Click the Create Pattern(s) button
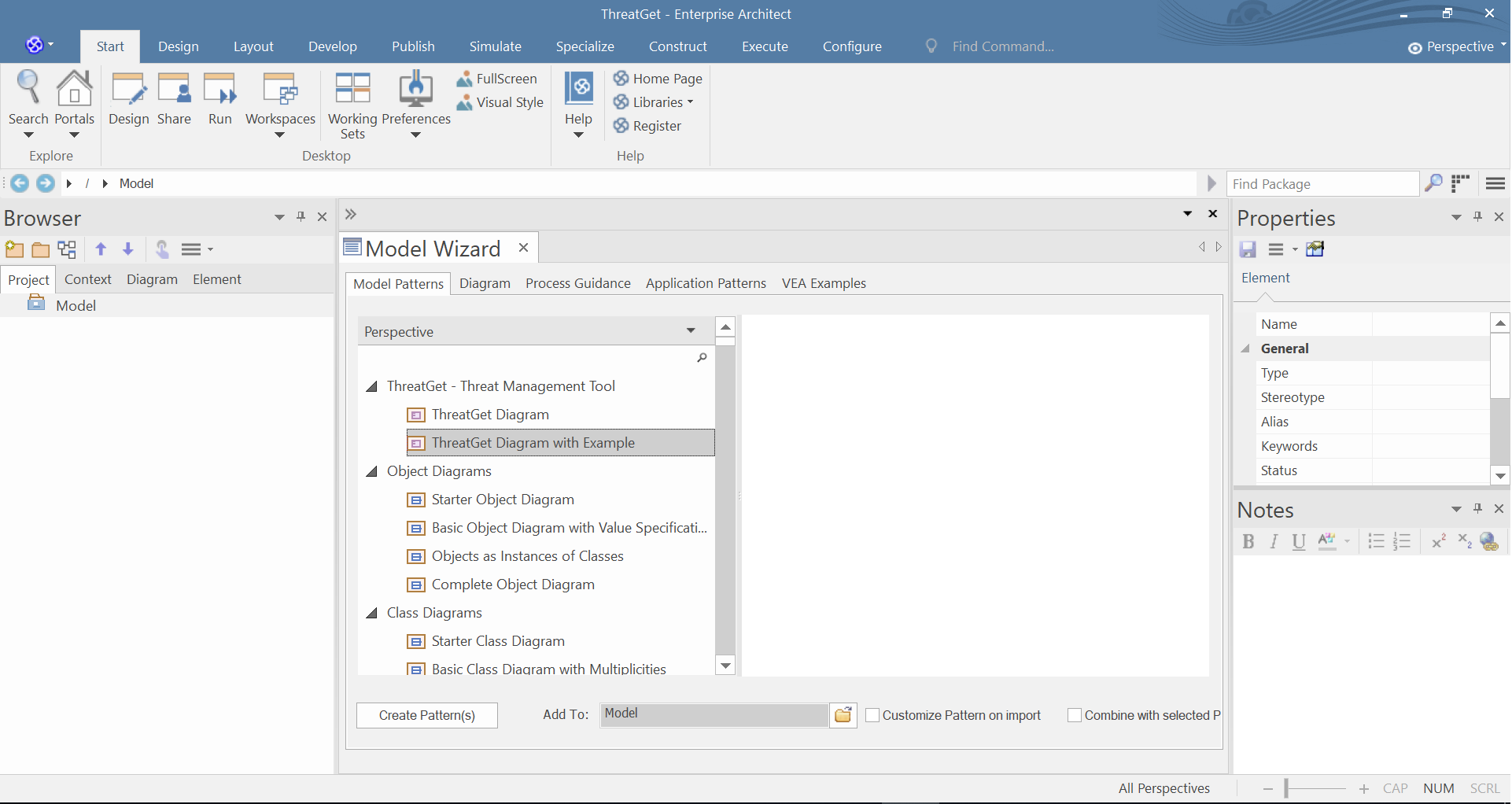 (x=427, y=715)
